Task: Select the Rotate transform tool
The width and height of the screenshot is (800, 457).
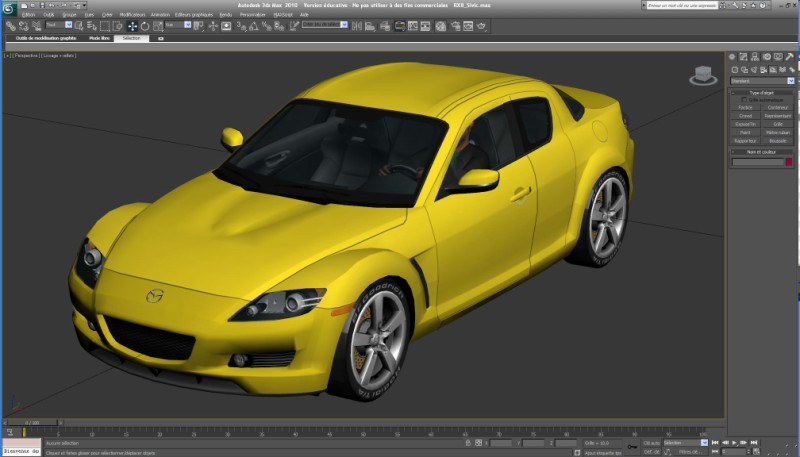Action: 143,26
